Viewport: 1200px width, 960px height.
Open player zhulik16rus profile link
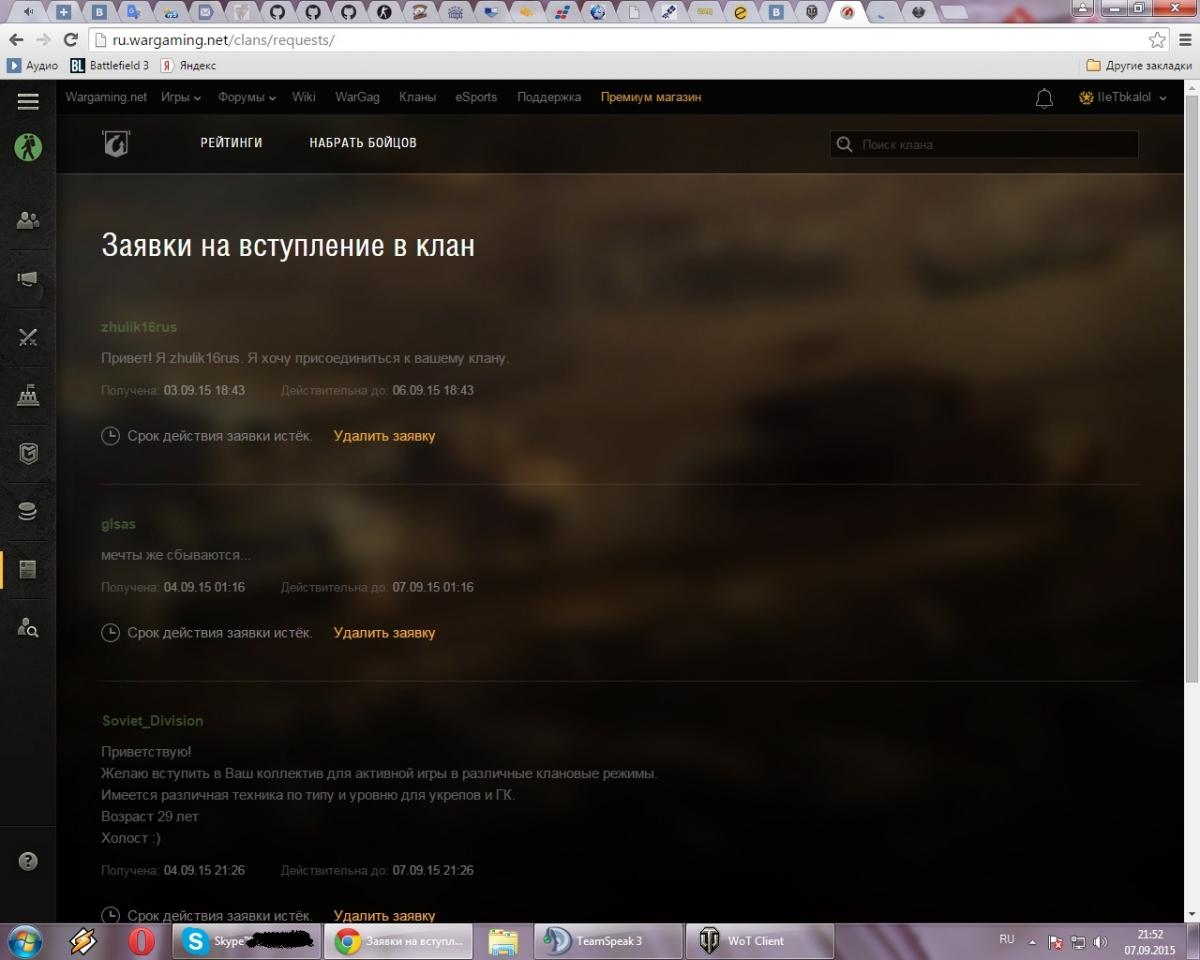pyautogui.click(x=139, y=327)
